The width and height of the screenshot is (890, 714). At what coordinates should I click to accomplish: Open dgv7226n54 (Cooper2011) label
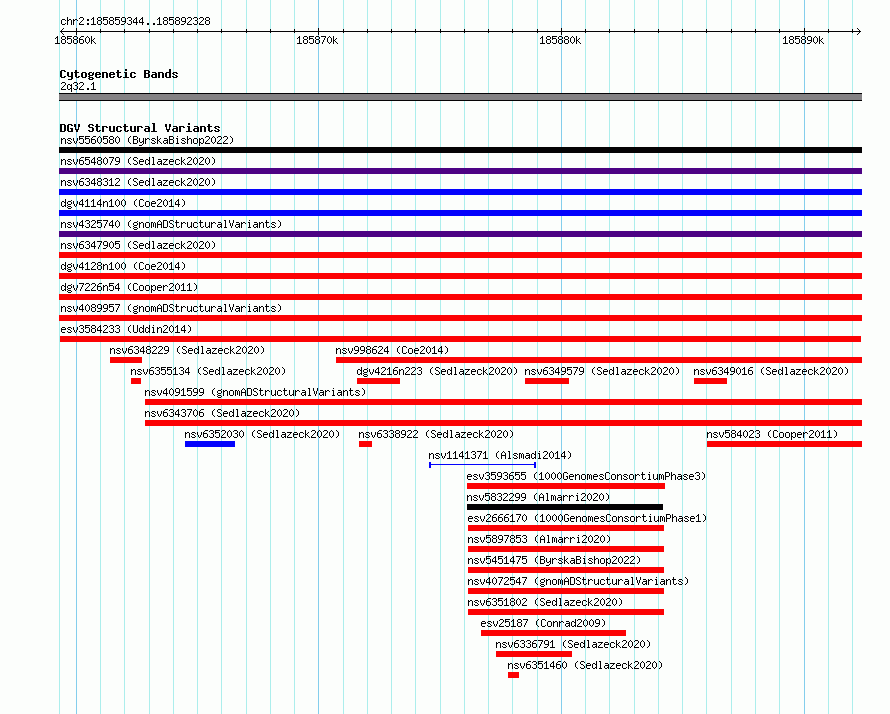point(129,287)
